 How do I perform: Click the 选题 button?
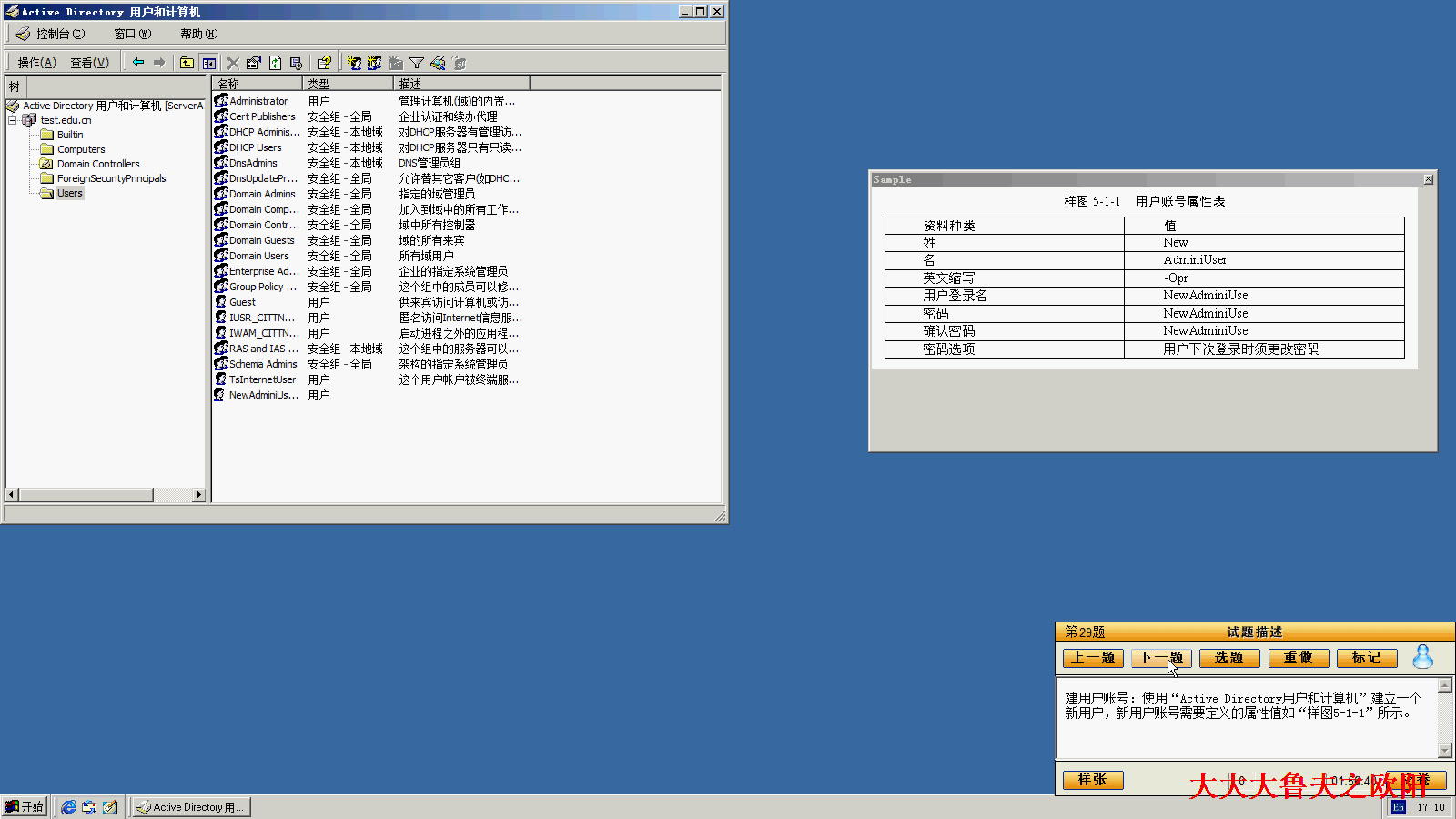pos(1229,658)
